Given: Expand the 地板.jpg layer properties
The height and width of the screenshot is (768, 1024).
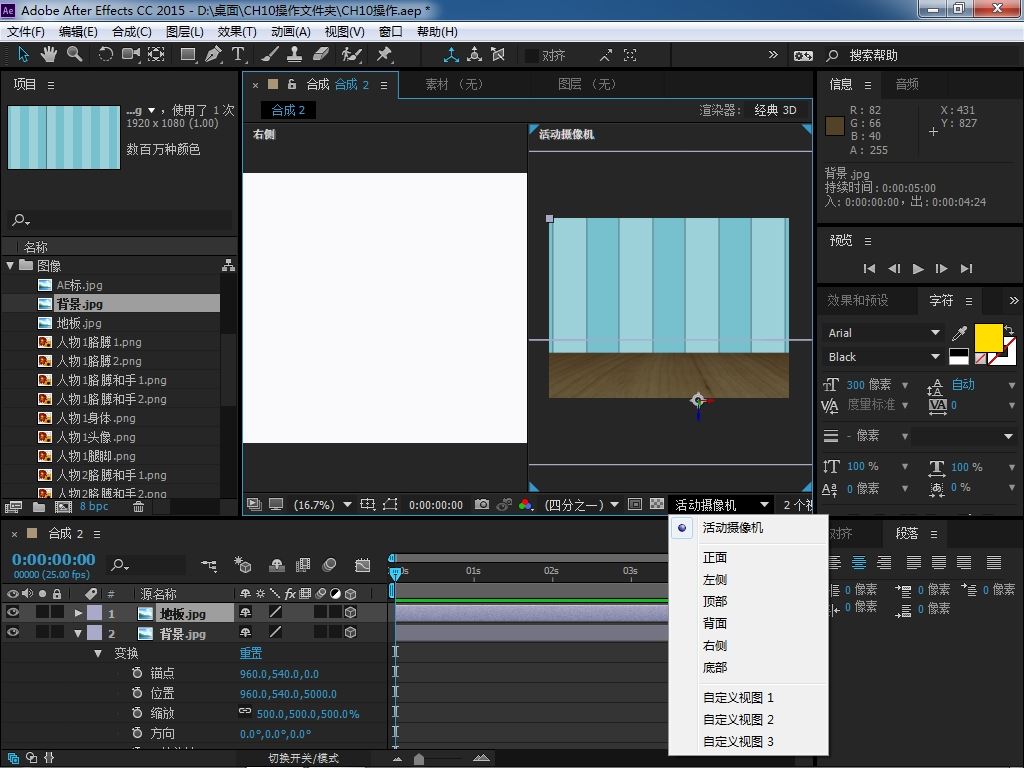Looking at the screenshot, I should click(x=78, y=613).
